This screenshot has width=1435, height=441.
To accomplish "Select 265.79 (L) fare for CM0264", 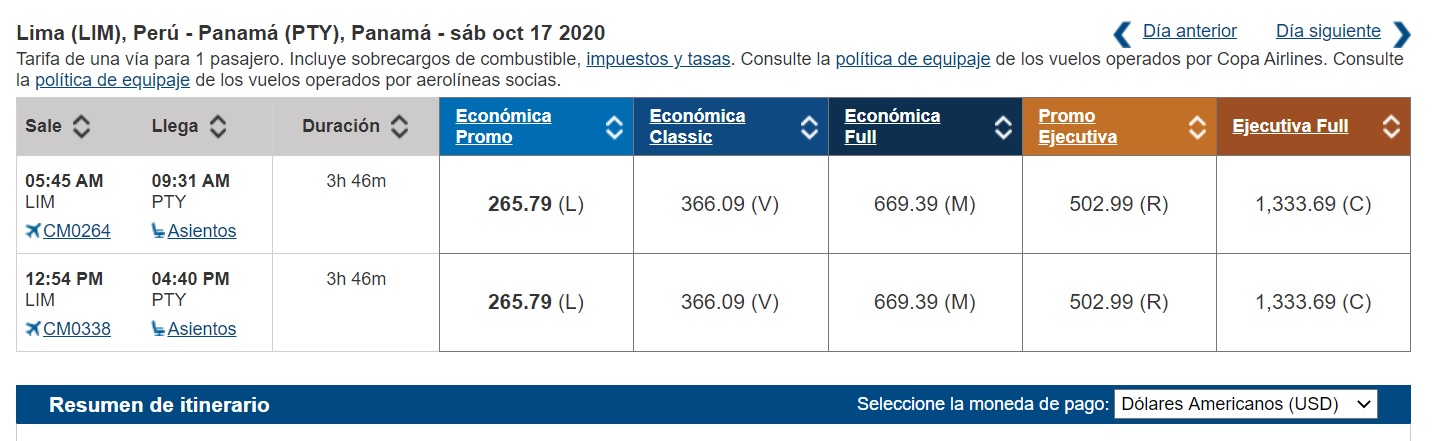I will pos(536,204).
